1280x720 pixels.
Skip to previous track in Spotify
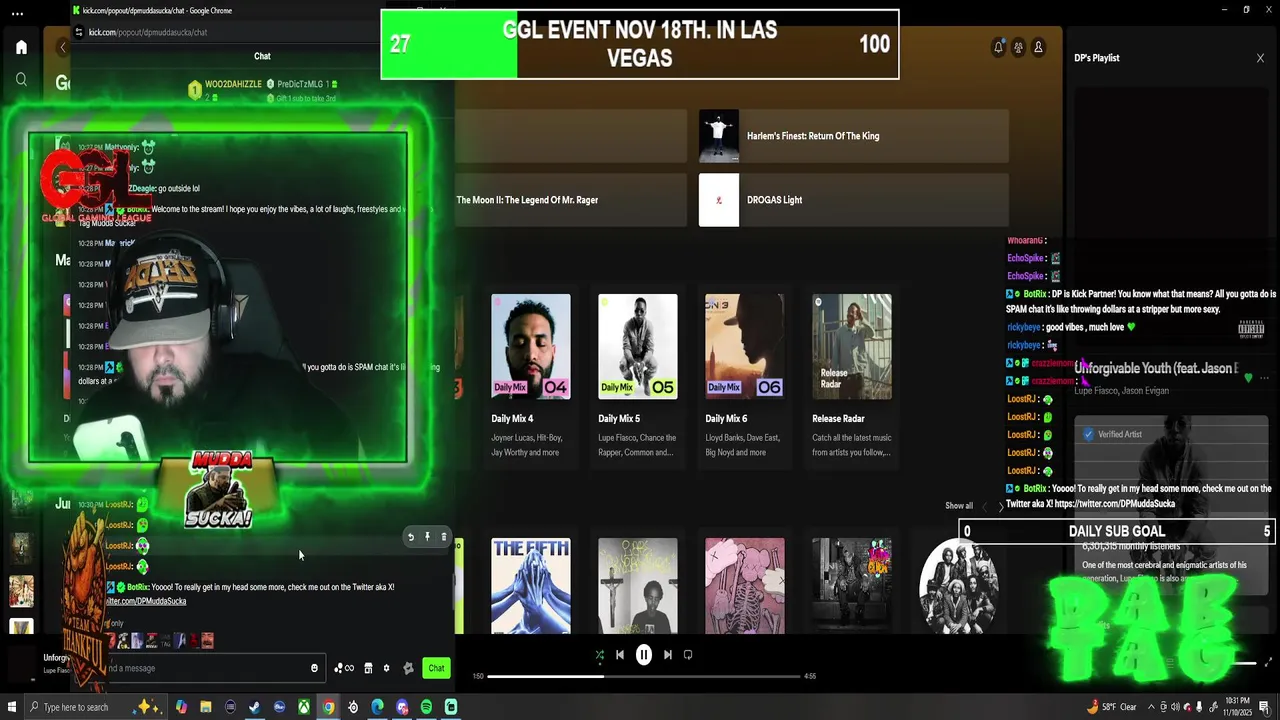[x=620, y=655]
